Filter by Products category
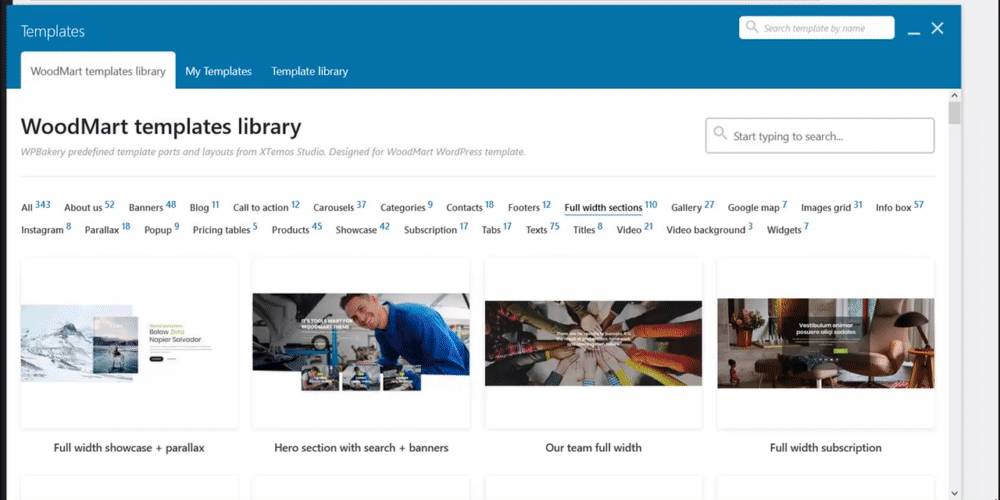The height and width of the screenshot is (500, 1000). tap(297, 229)
